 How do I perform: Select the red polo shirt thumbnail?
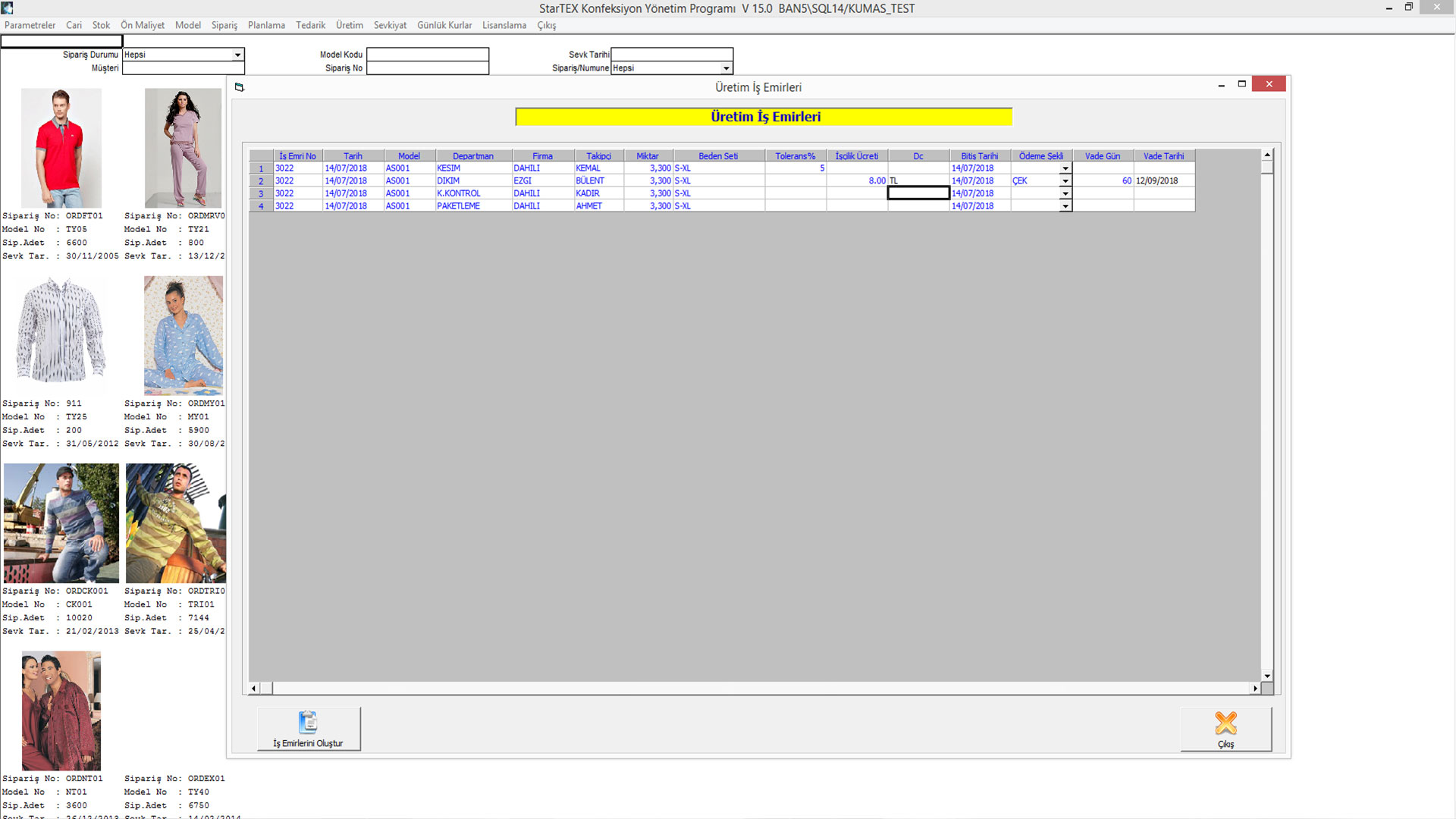pyautogui.click(x=61, y=148)
